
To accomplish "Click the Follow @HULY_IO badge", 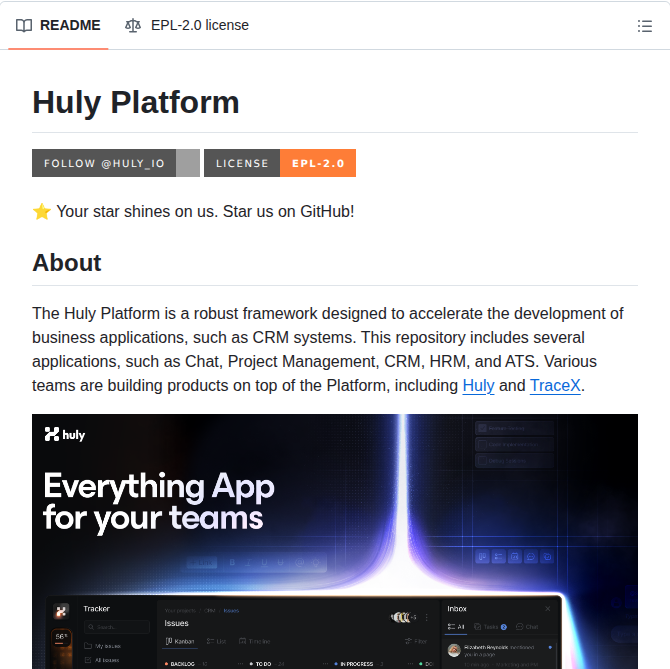I will 116,163.
